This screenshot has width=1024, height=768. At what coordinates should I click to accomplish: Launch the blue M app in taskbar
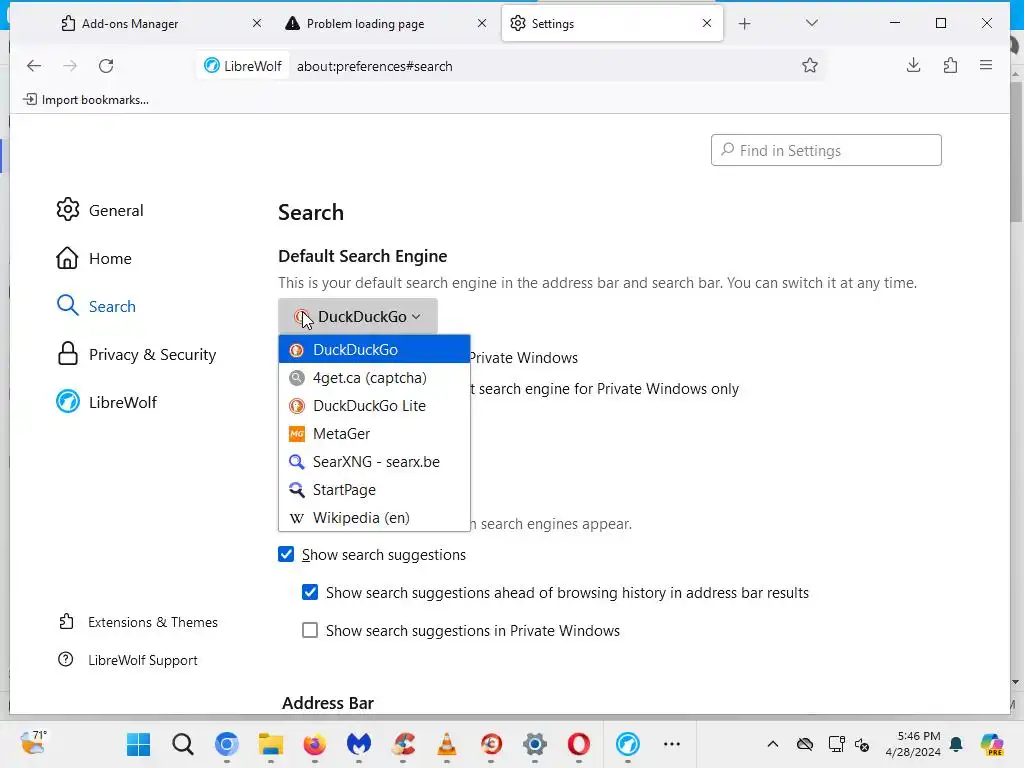[x=359, y=744]
